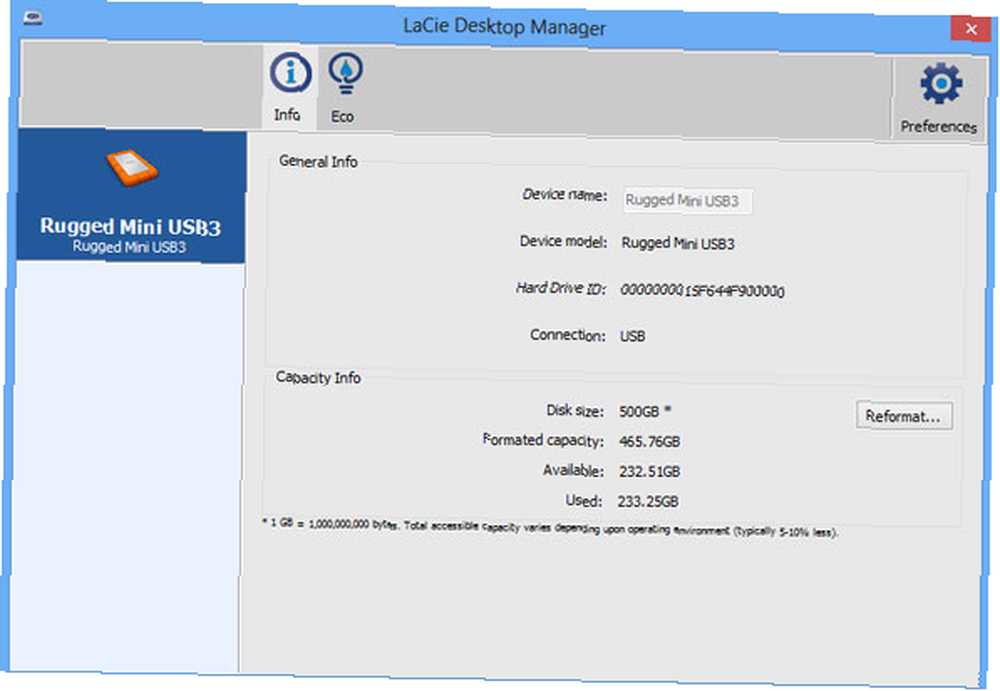Open the Info tab
The image size is (1000, 691).
click(290, 88)
